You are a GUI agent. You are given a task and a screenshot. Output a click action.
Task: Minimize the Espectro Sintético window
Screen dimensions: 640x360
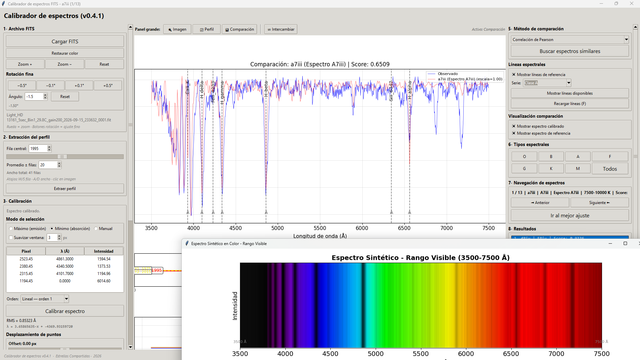pyautogui.click(x=610, y=243)
